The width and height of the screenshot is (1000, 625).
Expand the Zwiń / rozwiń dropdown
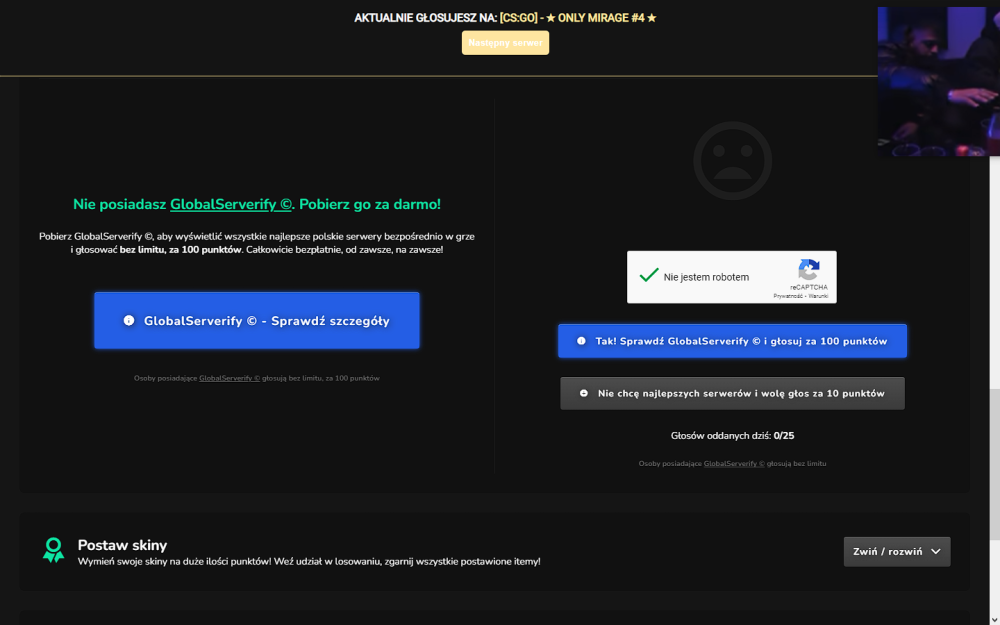click(897, 552)
